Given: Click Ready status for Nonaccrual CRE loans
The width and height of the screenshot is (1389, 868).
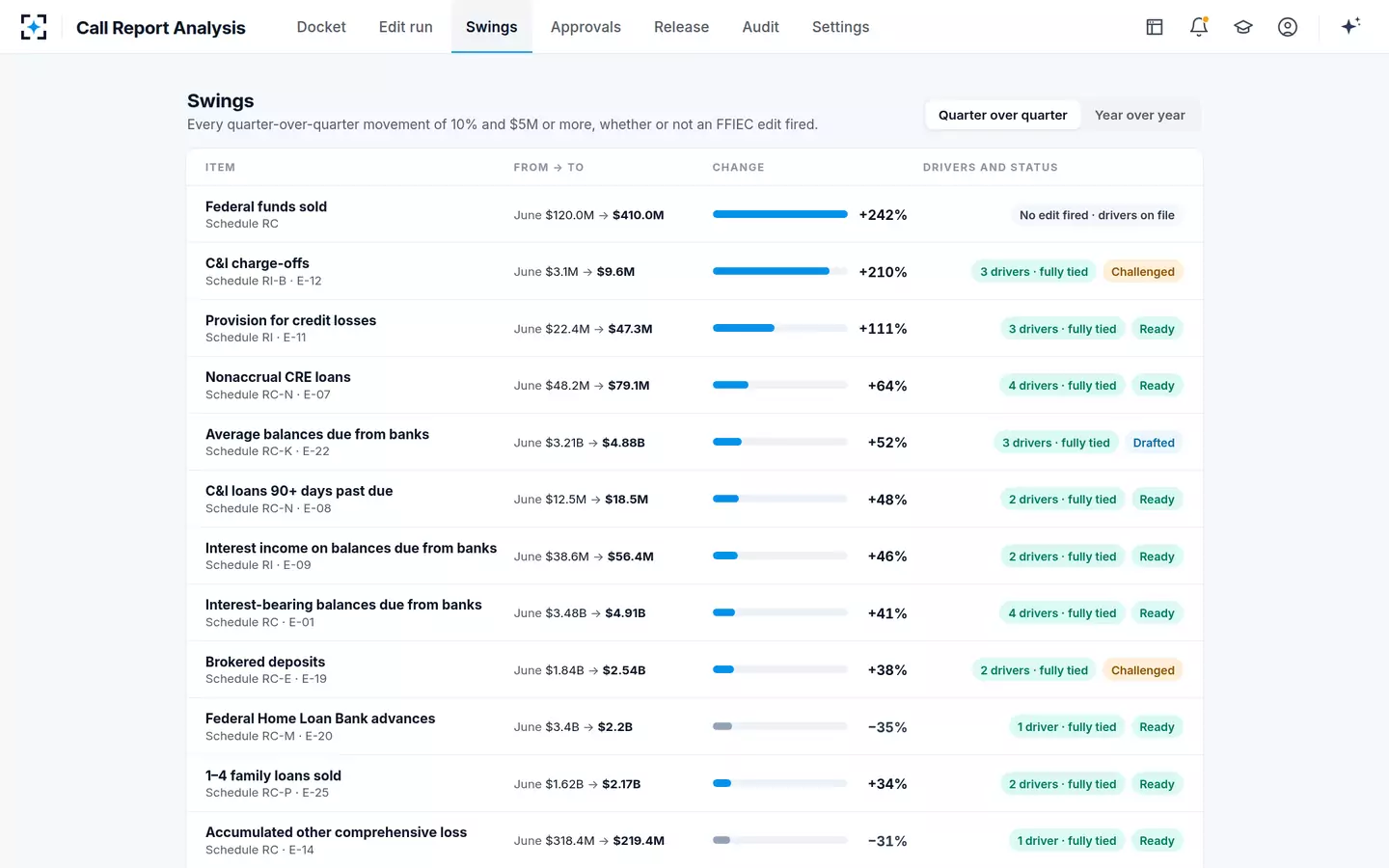Looking at the screenshot, I should tap(1157, 386).
